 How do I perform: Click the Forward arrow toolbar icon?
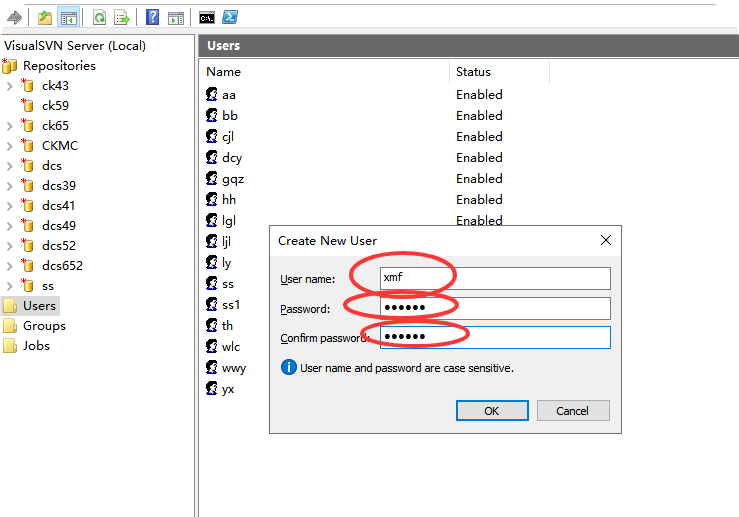click(x=15, y=18)
